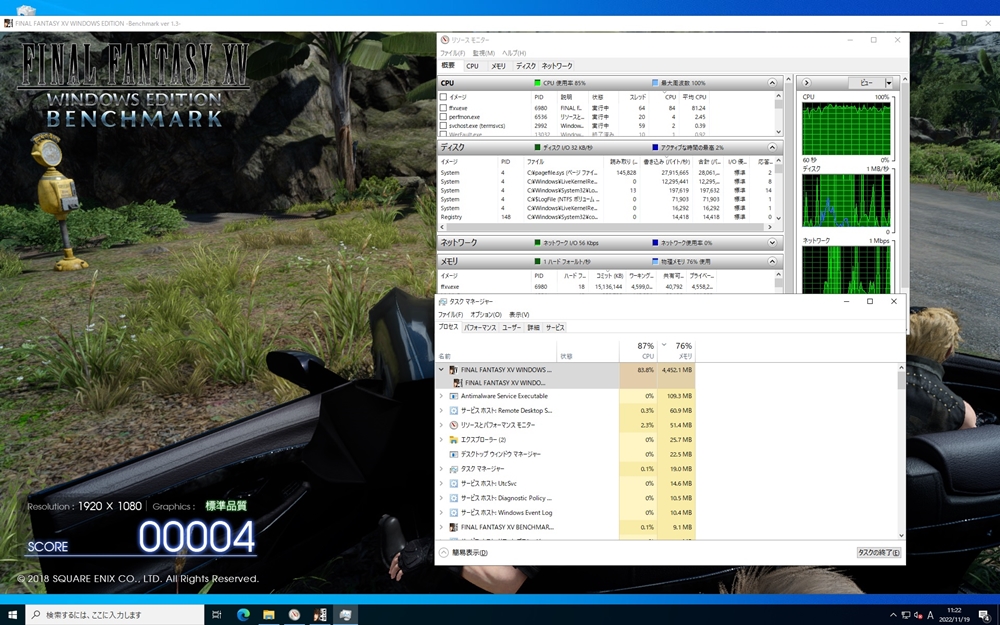Open ヘルプ(H) menu in Resource Monitor
The image size is (1000, 625).
pos(514,53)
